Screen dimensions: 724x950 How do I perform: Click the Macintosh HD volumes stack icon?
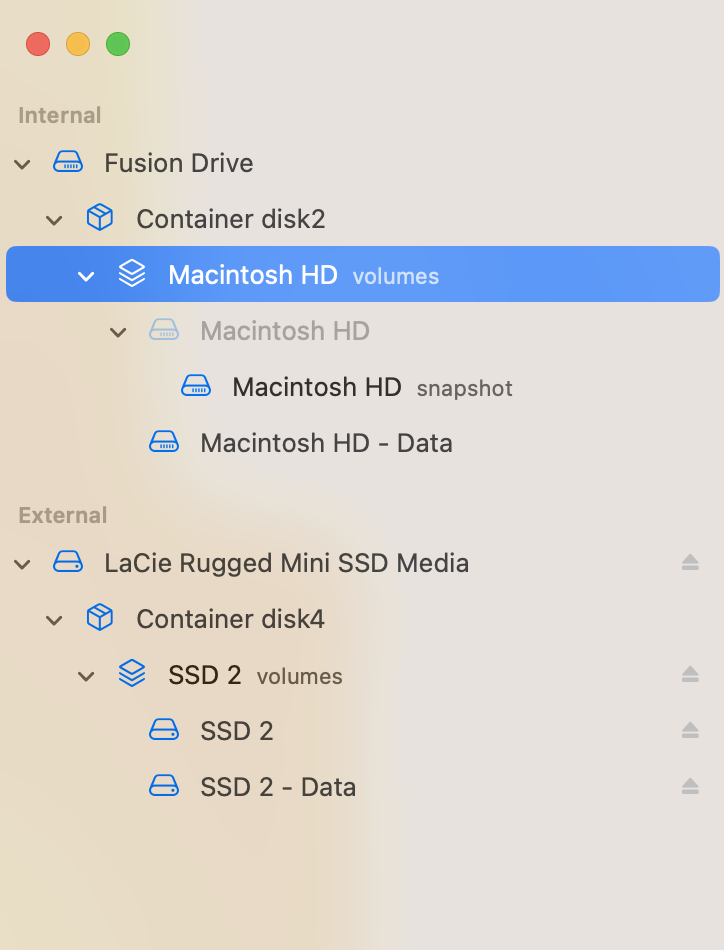pos(132,274)
